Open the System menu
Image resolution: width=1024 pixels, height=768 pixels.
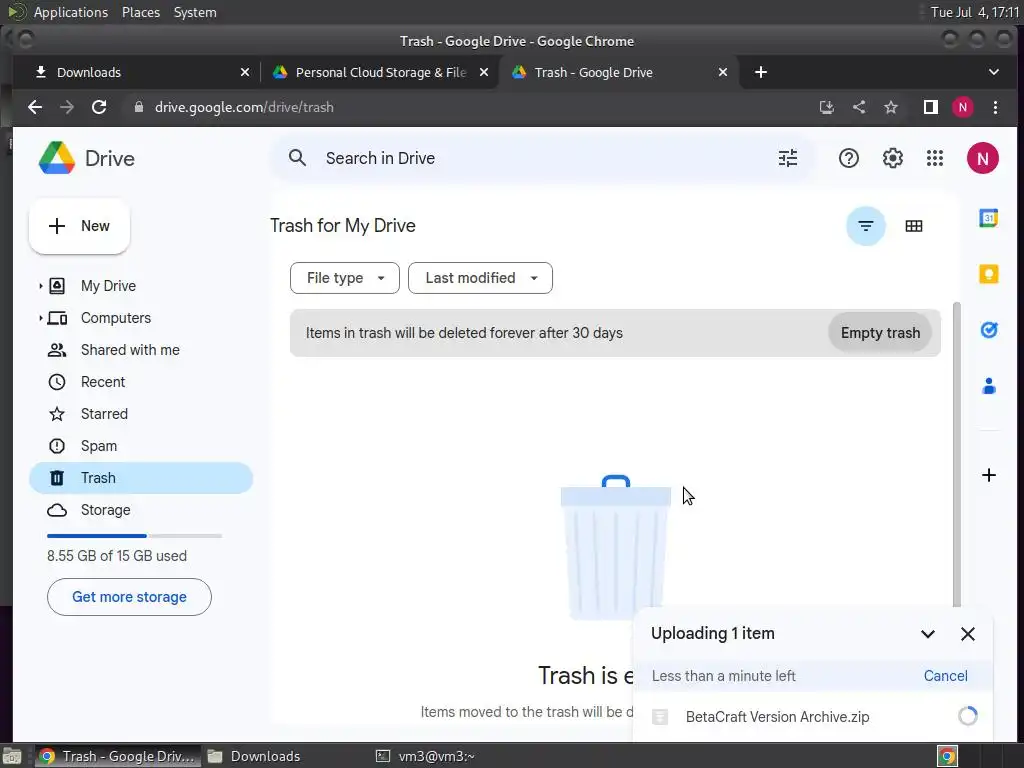[x=195, y=12]
